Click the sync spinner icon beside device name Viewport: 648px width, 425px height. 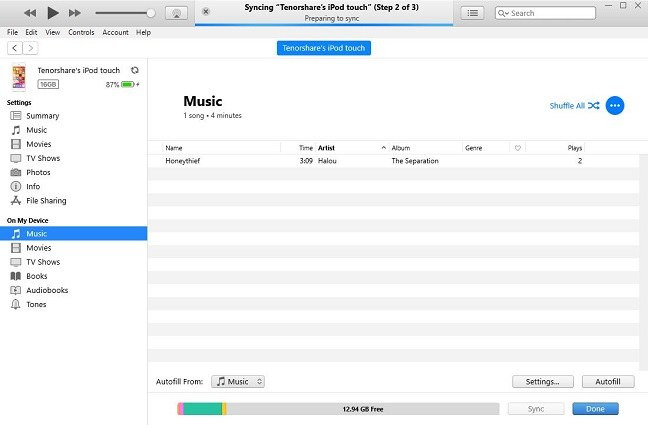tap(135, 70)
